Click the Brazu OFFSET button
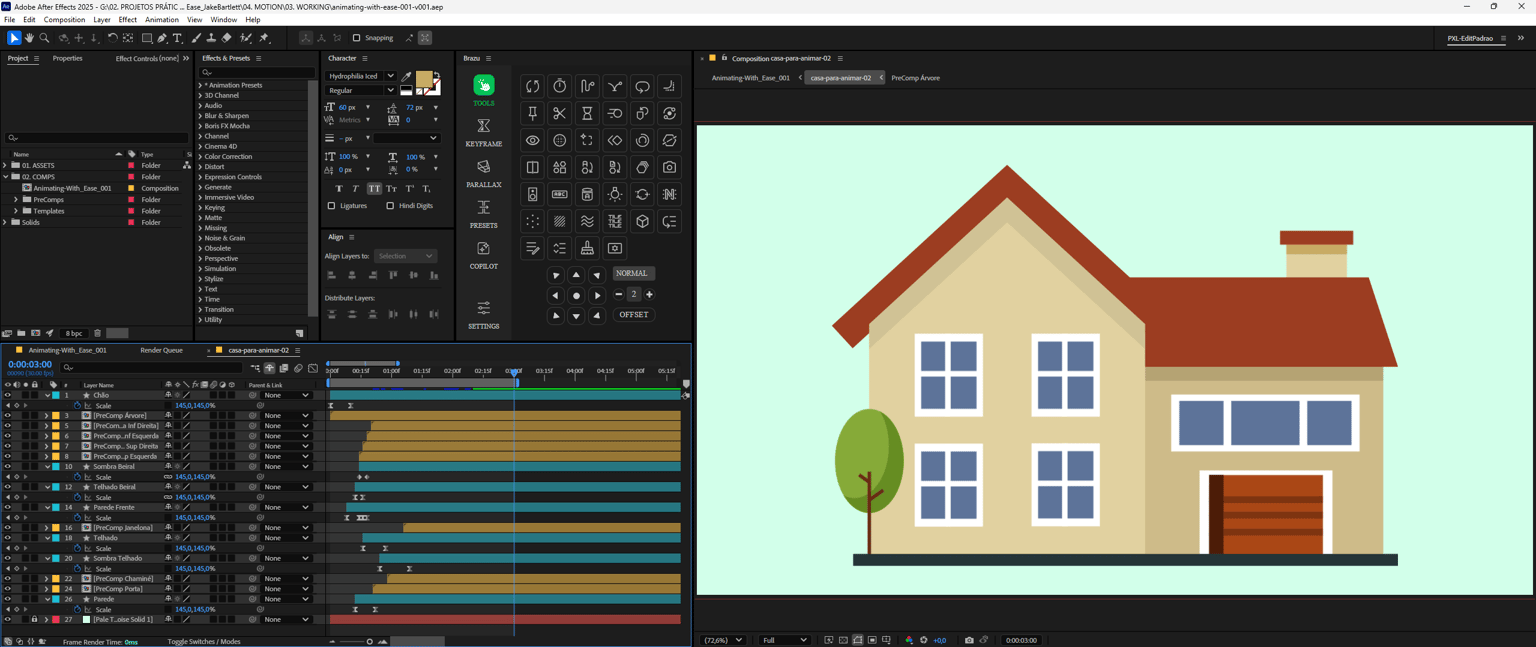This screenshot has width=1536, height=647. pos(634,315)
